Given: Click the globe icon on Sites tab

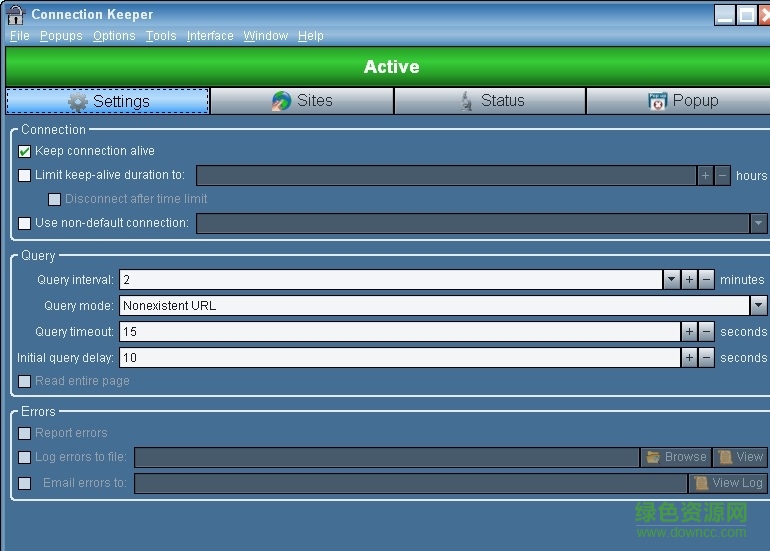Looking at the screenshot, I should (x=281, y=101).
